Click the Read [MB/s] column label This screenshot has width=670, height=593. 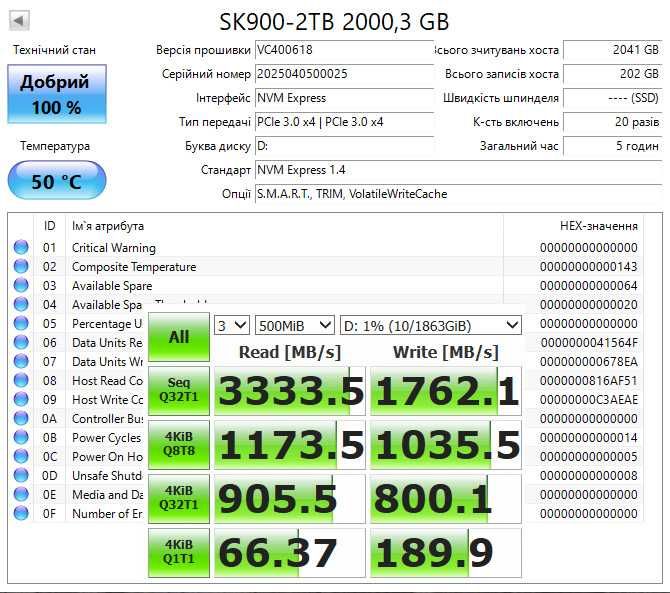pyautogui.click(x=290, y=352)
